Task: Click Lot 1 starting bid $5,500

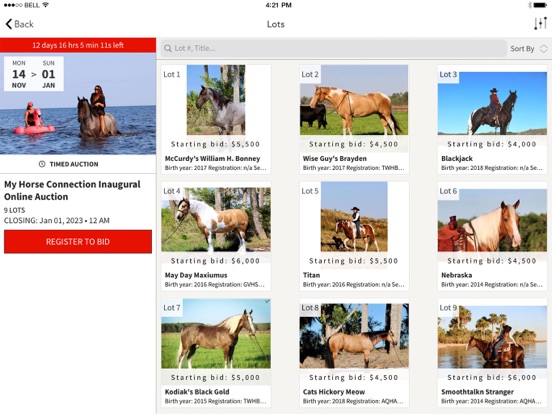Action: point(215,144)
